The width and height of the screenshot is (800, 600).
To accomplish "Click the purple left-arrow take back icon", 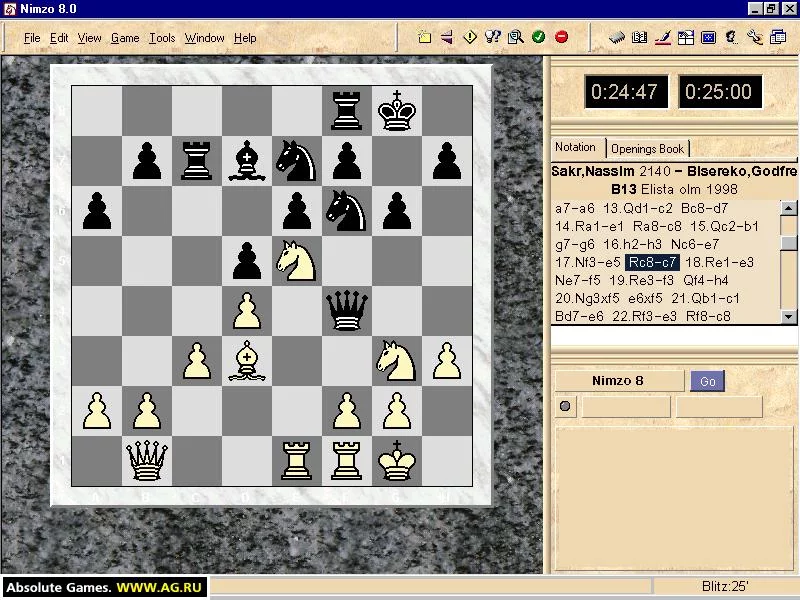I will coord(447,37).
